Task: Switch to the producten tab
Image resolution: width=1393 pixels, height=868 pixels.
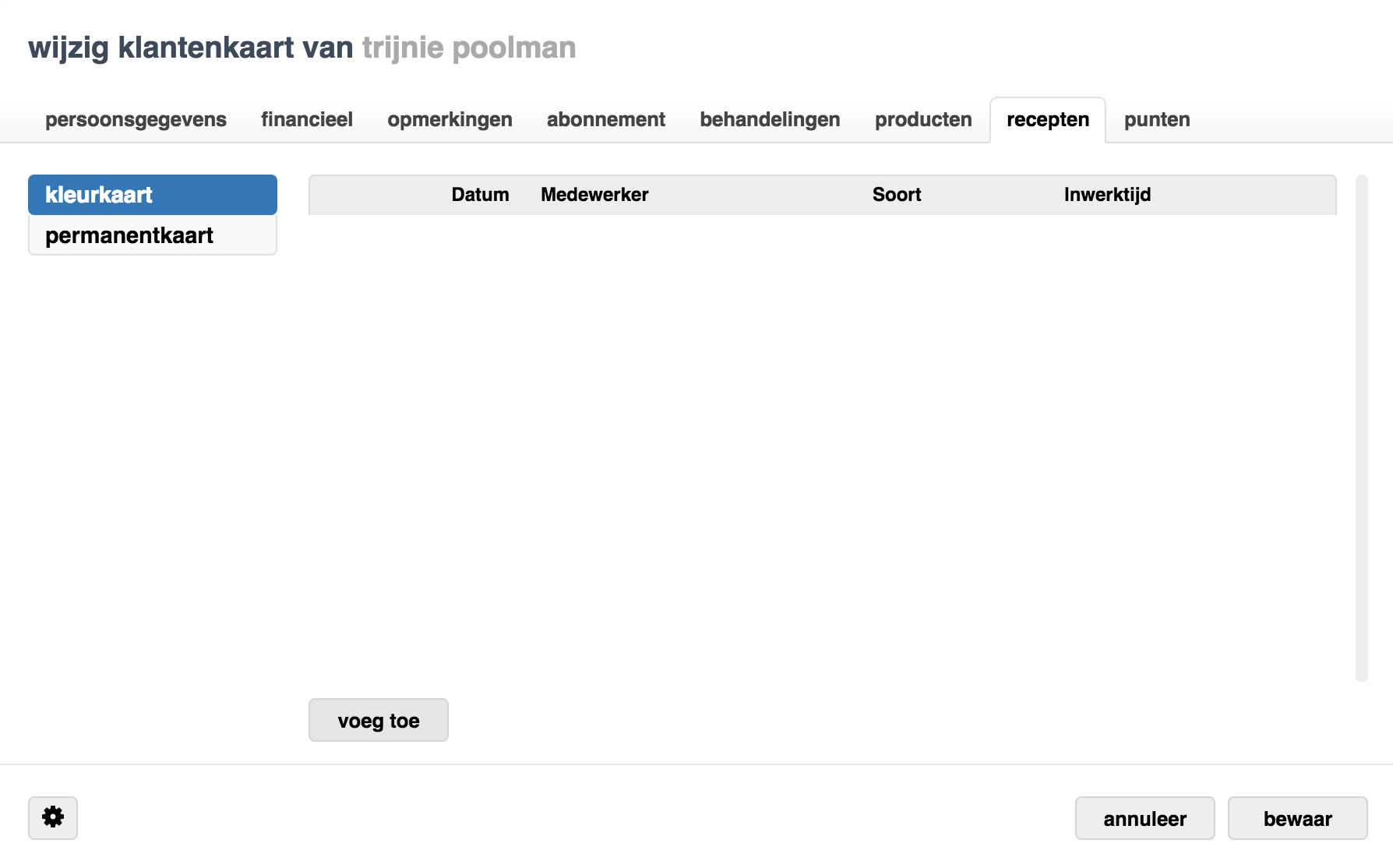Action: click(x=922, y=120)
